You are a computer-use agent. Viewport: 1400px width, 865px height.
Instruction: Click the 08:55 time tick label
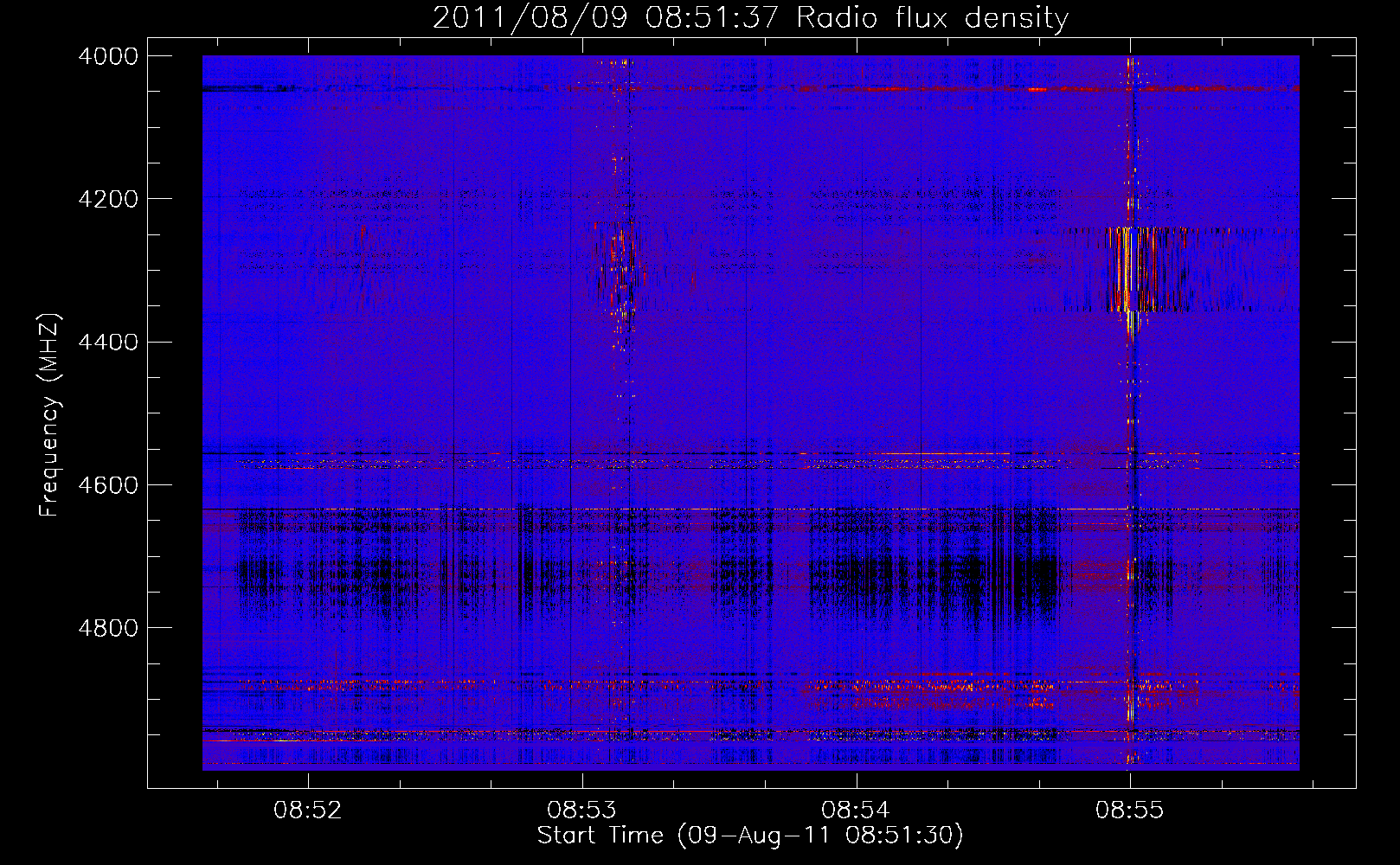[x=1129, y=811]
